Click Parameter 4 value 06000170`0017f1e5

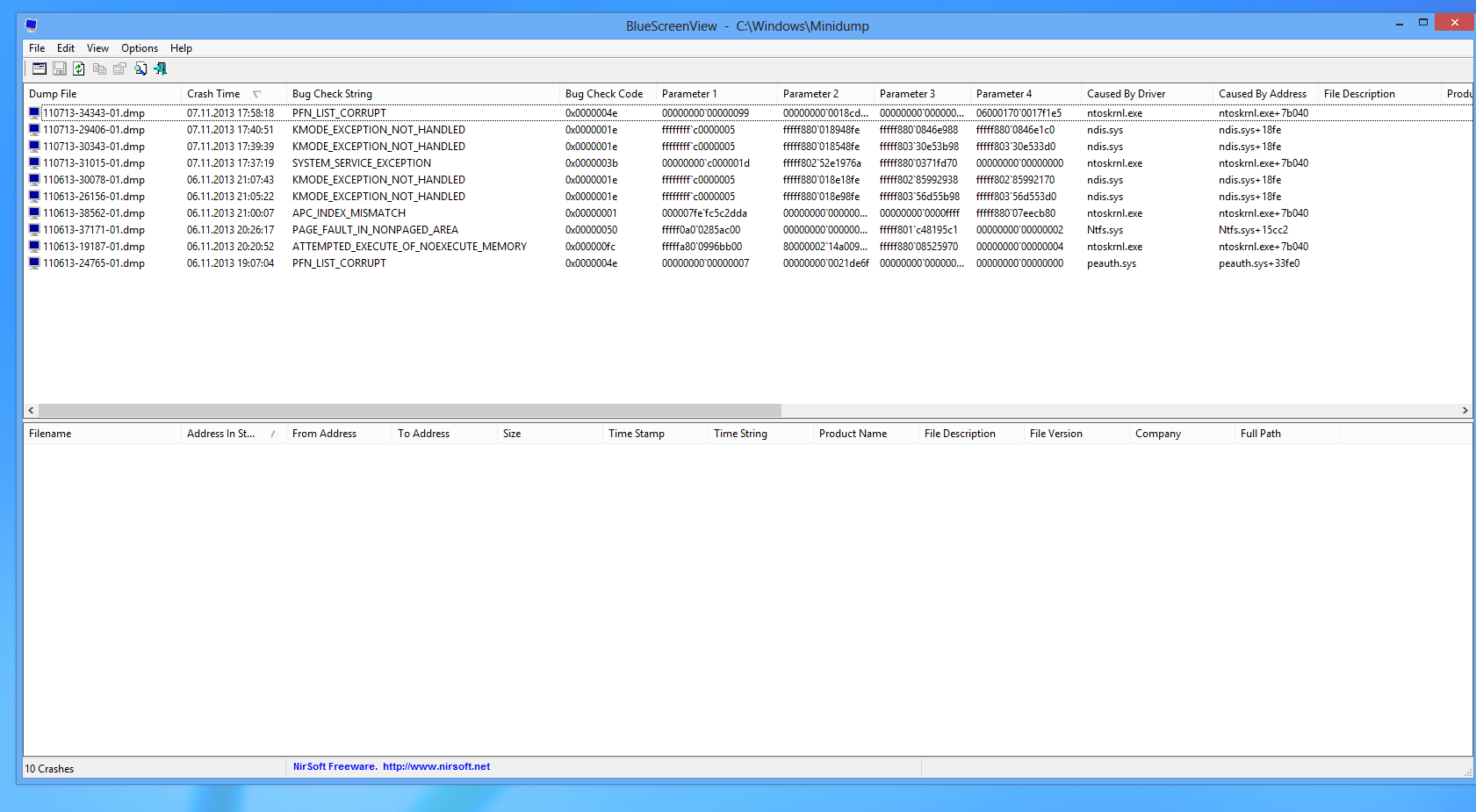pyautogui.click(x=1019, y=113)
